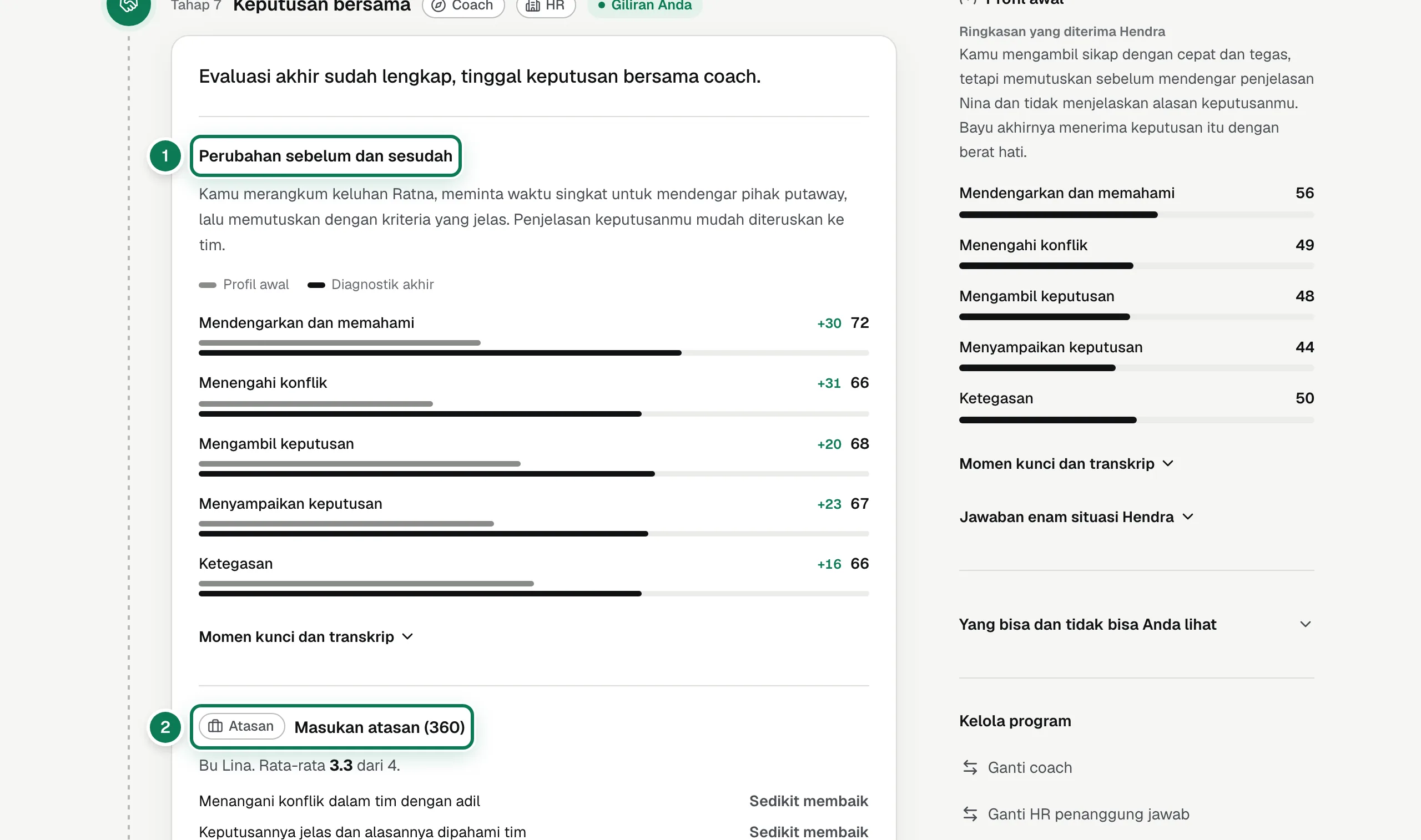Select the Coach role pill
This screenshot has height=840, width=1421.
[x=463, y=6]
